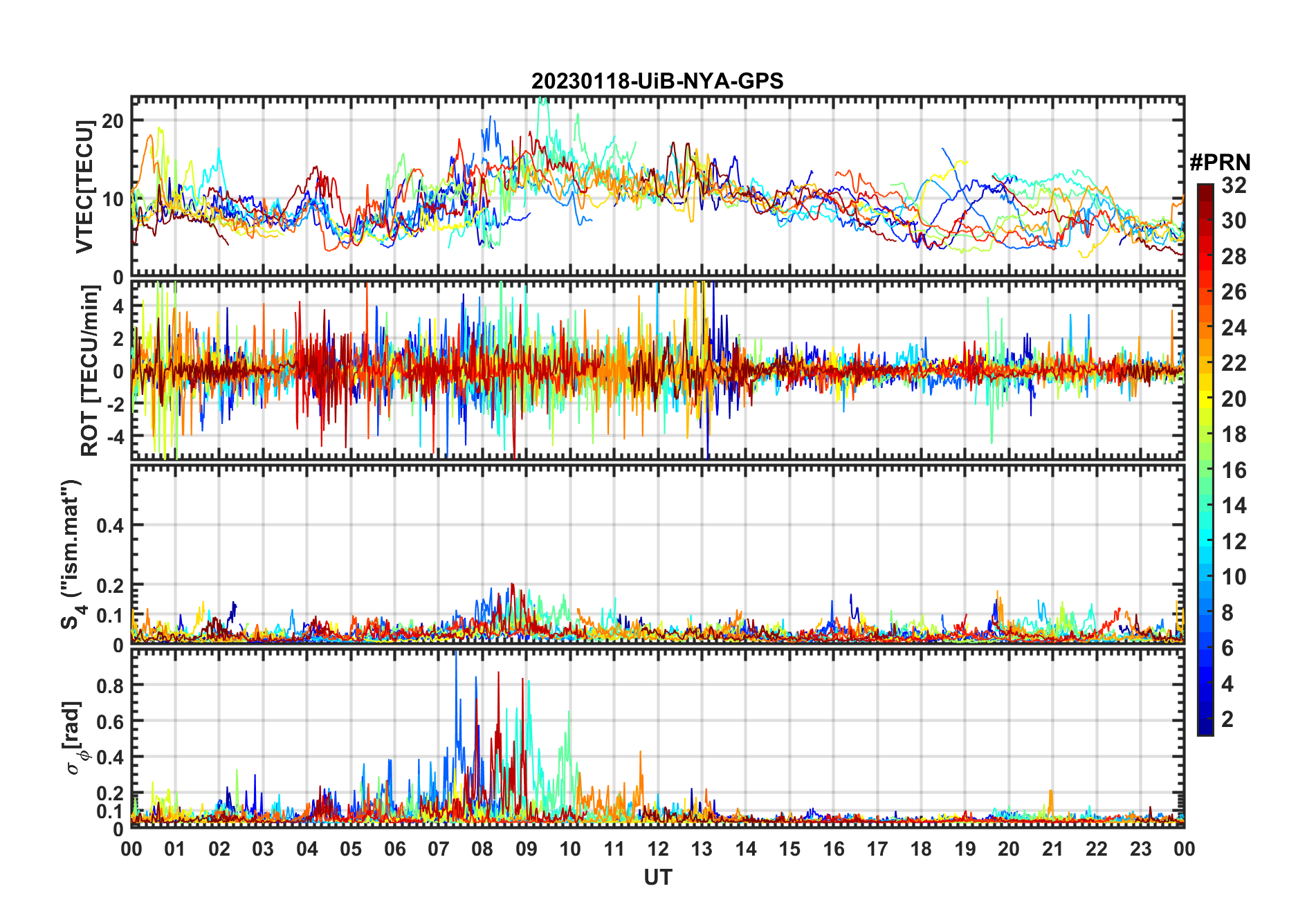Screen dimensions: 1316x920
Task: Click the S4 scintillation plot panel
Action: pyautogui.click(x=658, y=554)
